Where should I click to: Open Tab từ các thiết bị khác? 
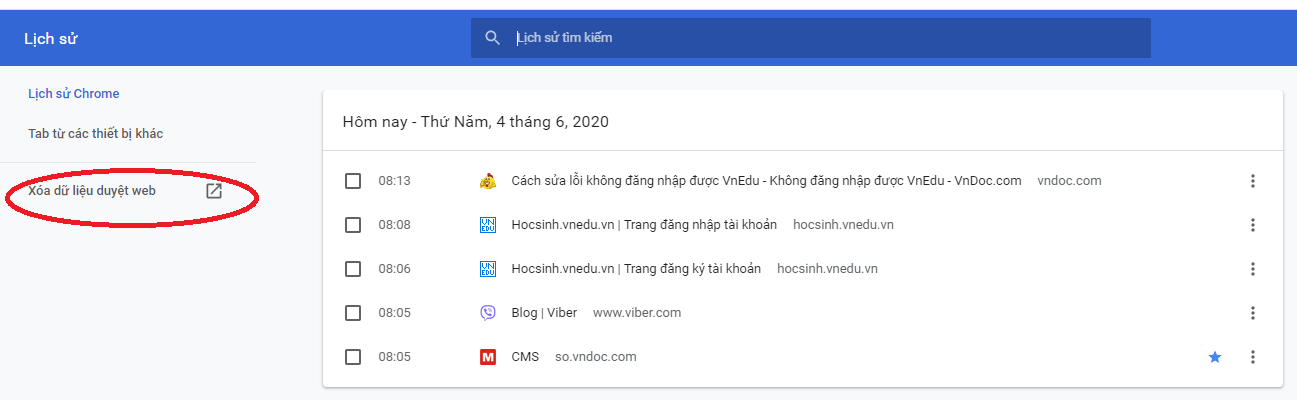(95, 134)
